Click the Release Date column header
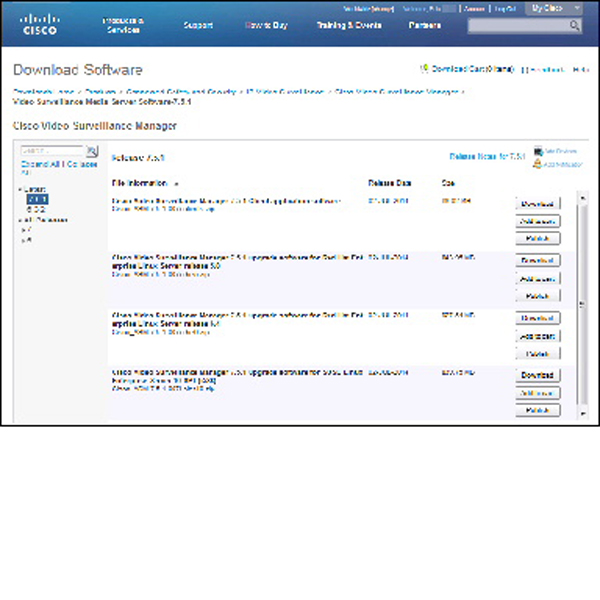Viewport: 600px width, 600px height. click(x=389, y=183)
